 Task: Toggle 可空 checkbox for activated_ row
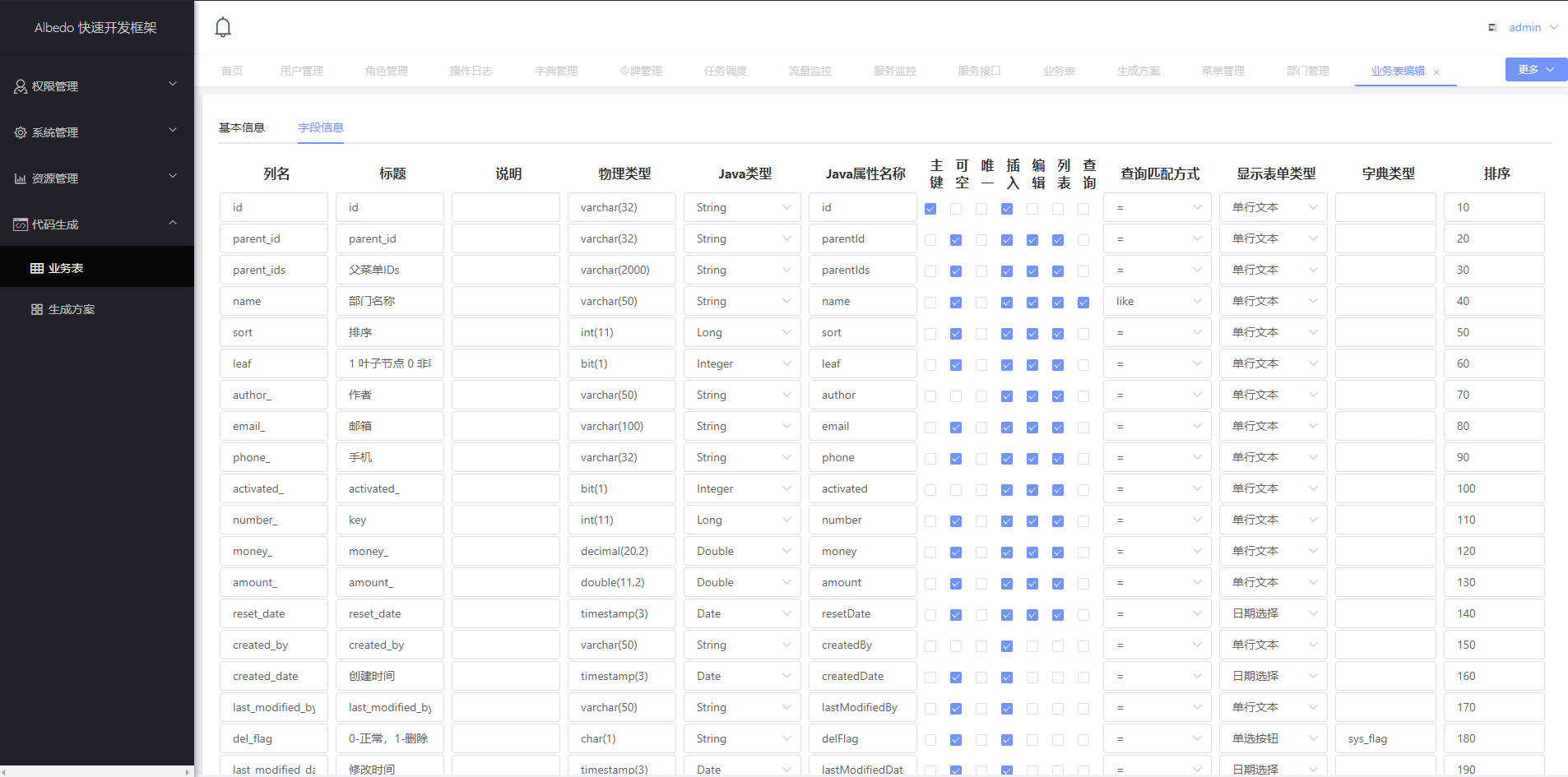956,490
